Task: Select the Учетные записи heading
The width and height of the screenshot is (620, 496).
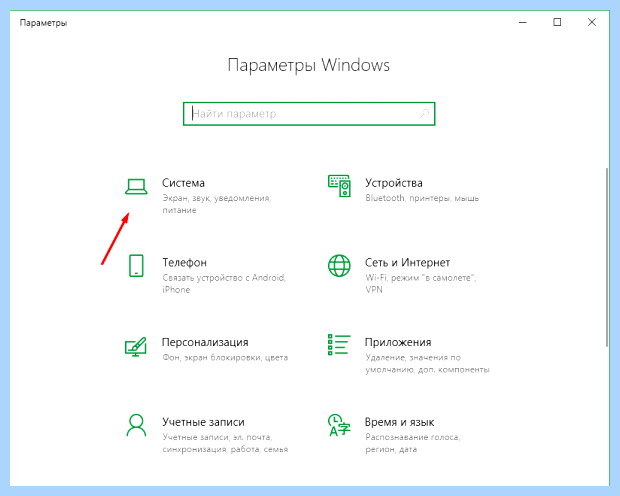Action: click(203, 422)
